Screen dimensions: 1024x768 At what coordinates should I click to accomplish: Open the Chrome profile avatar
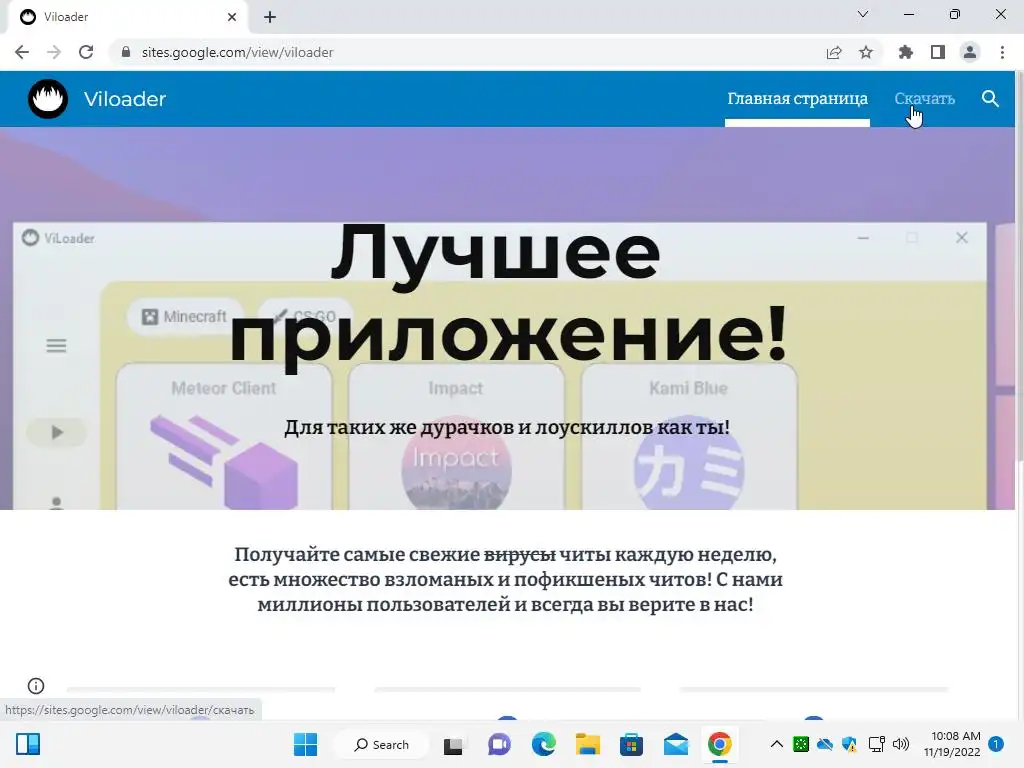pos(970,52)
